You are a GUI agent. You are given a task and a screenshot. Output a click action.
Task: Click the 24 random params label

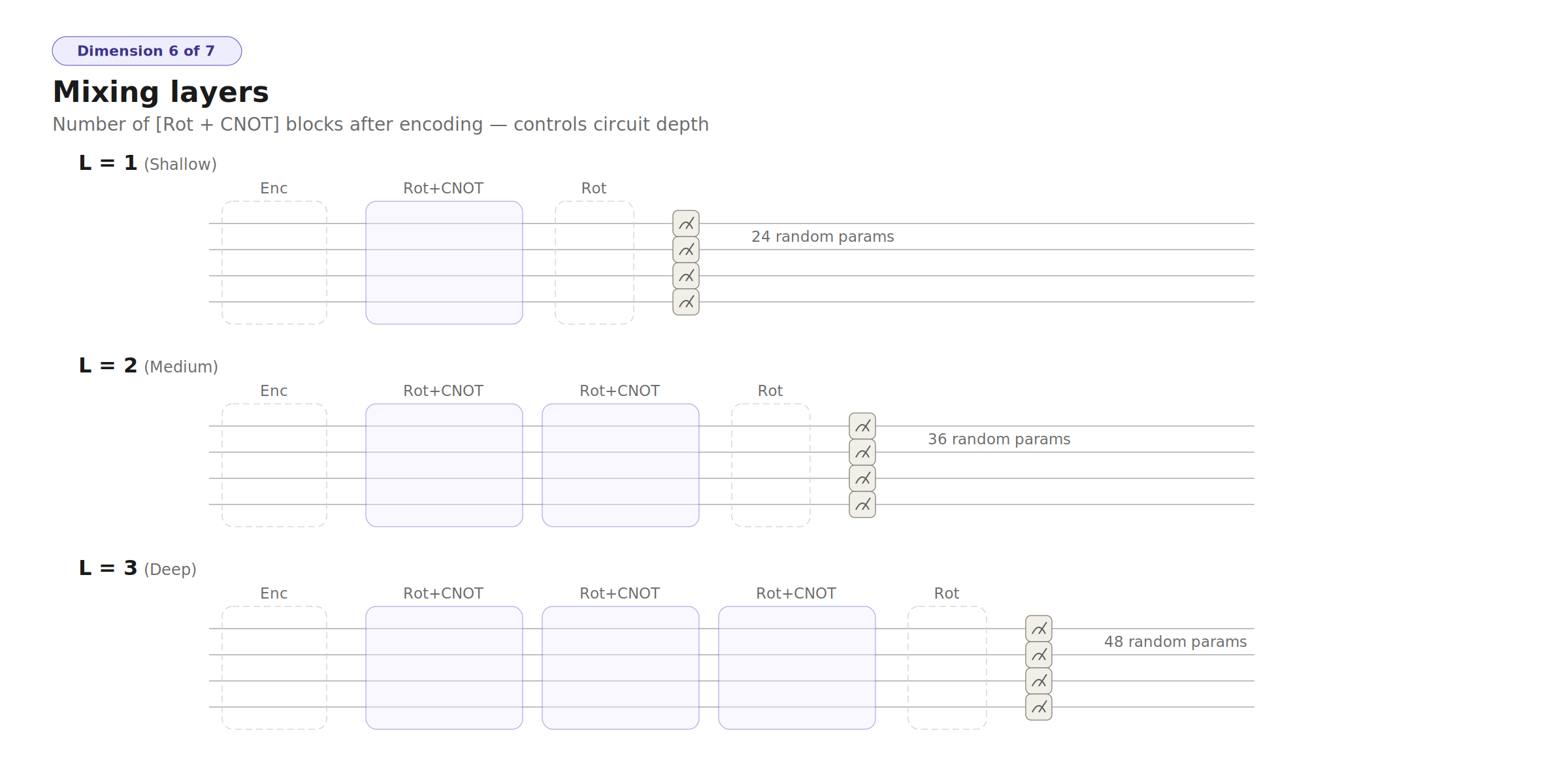coord(823,237)
